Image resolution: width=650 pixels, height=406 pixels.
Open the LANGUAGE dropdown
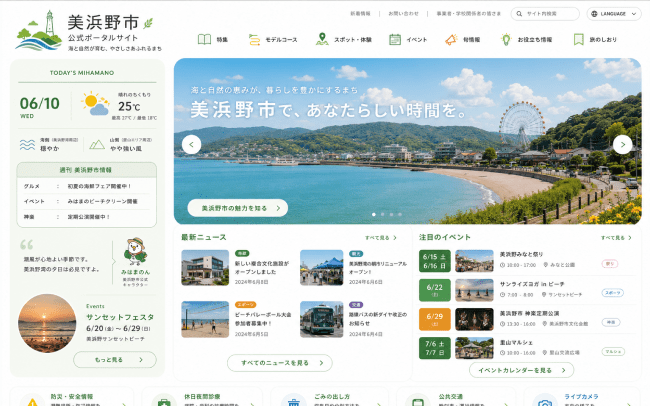click(x=614, y=14)
